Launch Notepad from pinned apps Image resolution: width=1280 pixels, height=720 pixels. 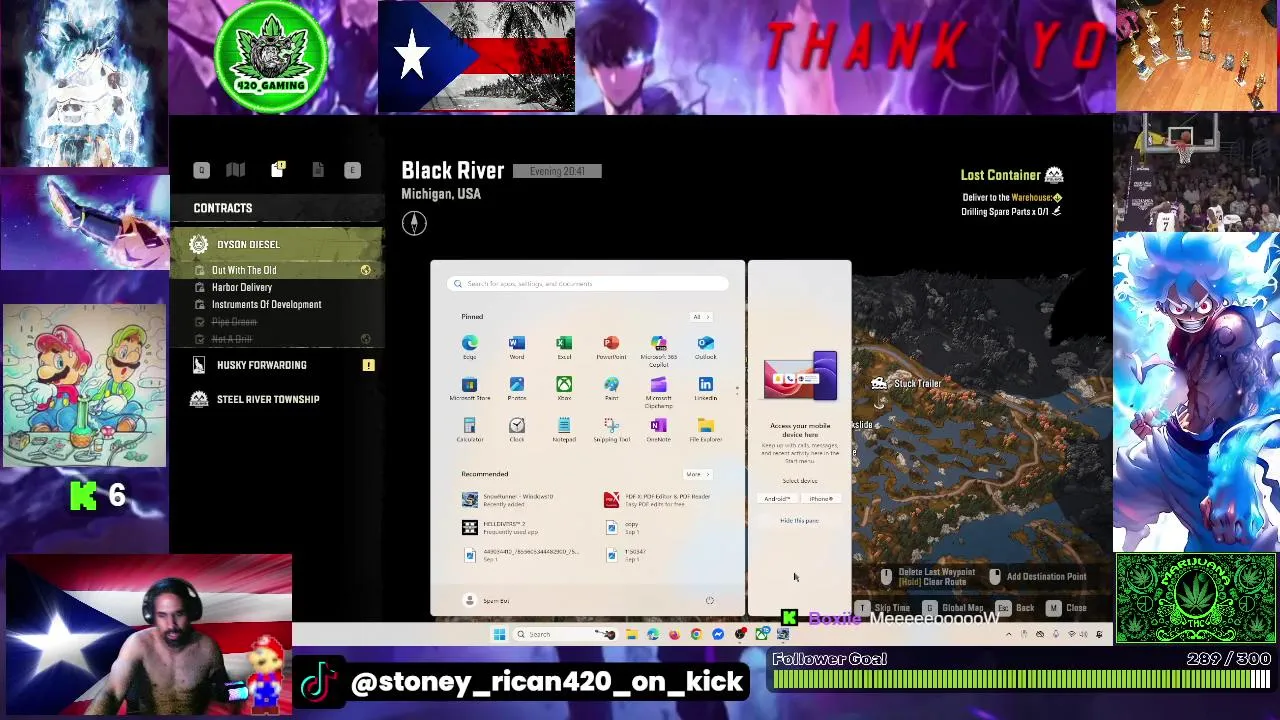pos(564,430)
